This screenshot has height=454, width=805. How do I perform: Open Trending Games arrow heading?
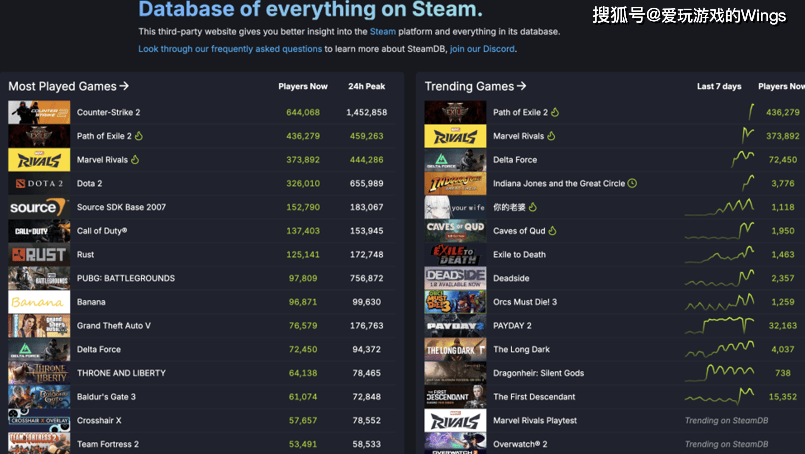click(475, 86)
